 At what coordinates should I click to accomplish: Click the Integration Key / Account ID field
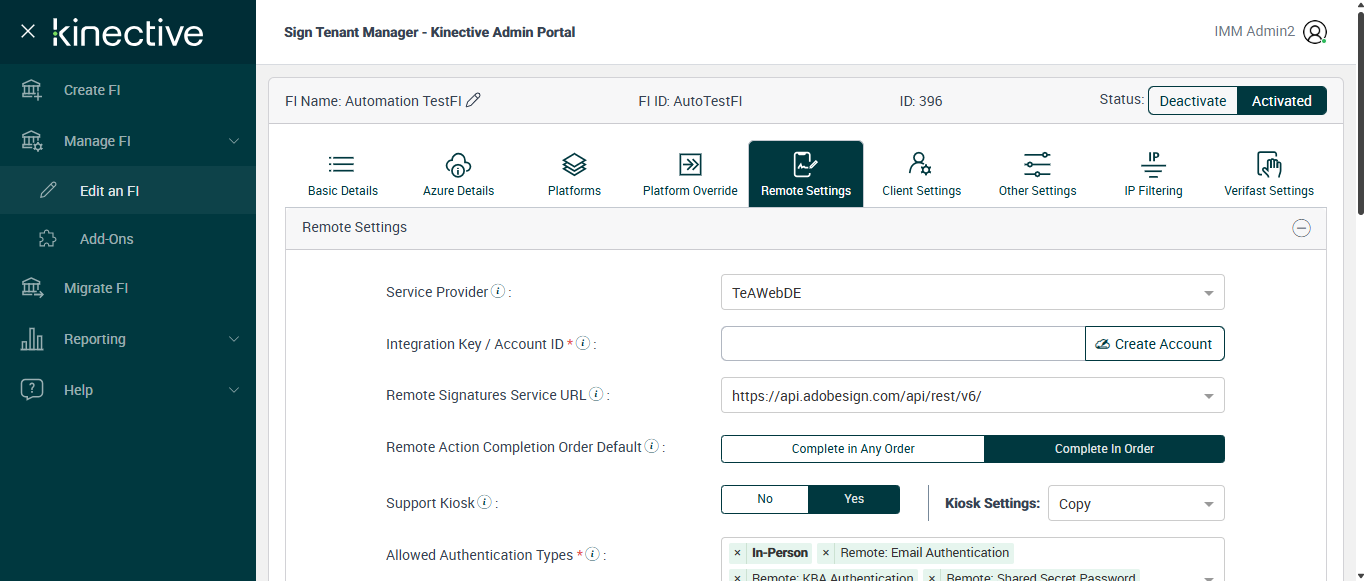coord(902,344)
